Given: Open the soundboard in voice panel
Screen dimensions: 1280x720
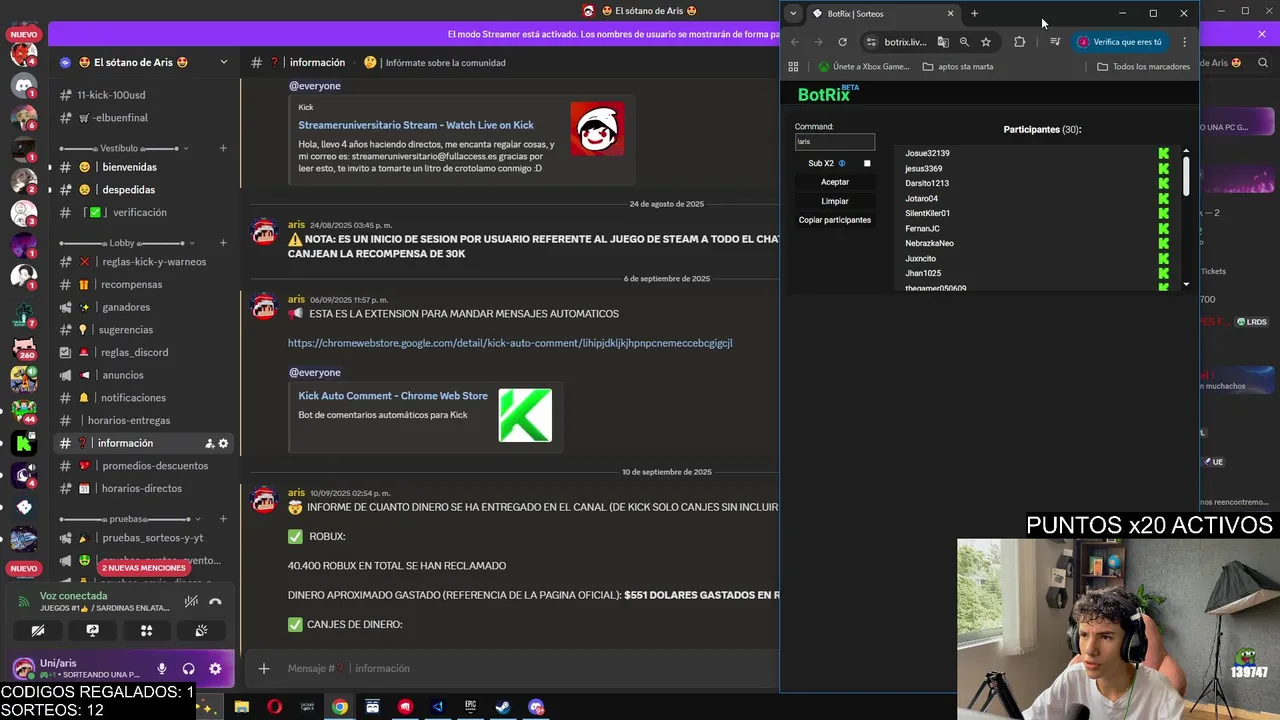Looking at the screenshot, I should tap(201, 631).
